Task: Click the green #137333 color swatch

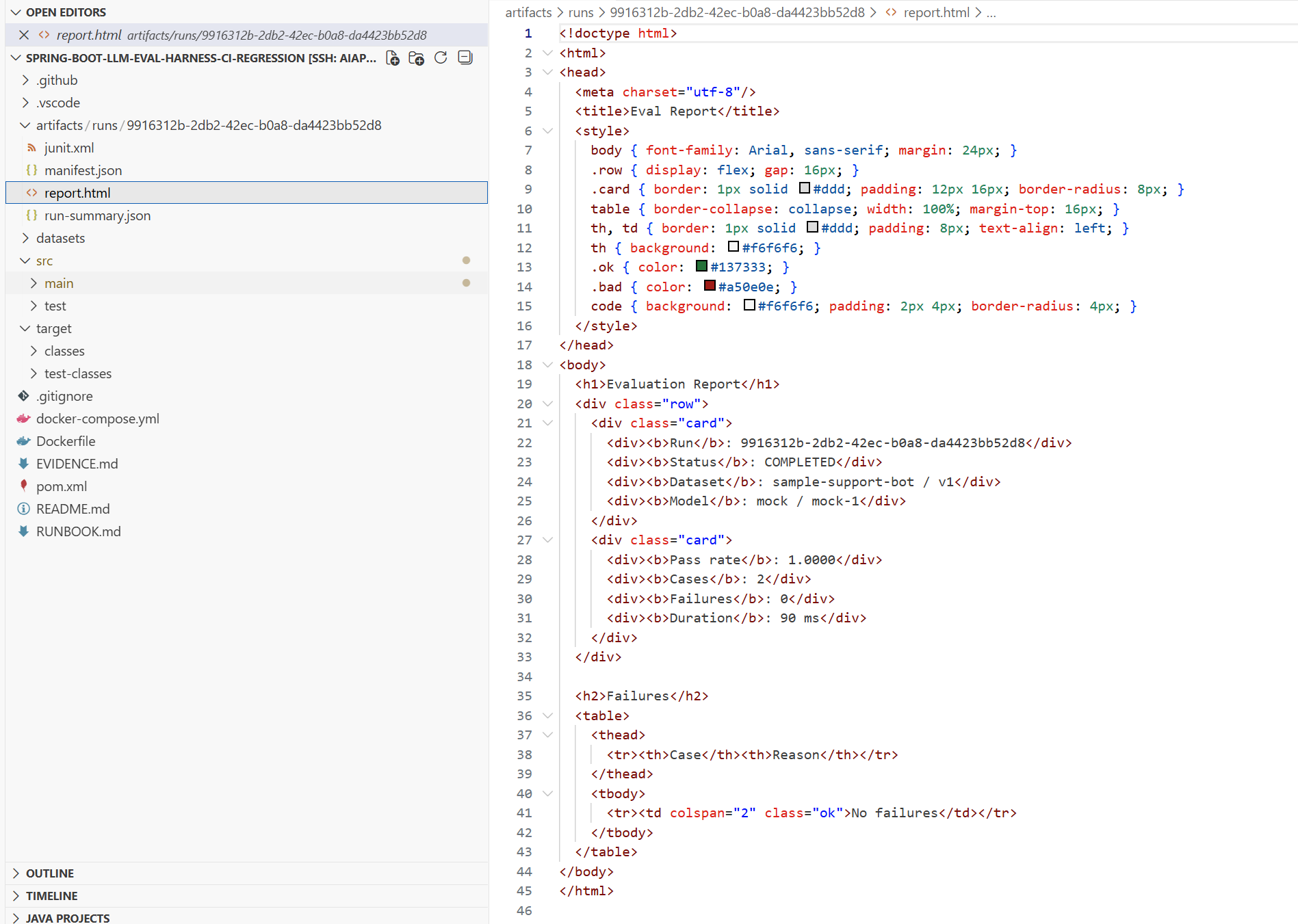Action: pyautogui.click(x=701, y=267)
